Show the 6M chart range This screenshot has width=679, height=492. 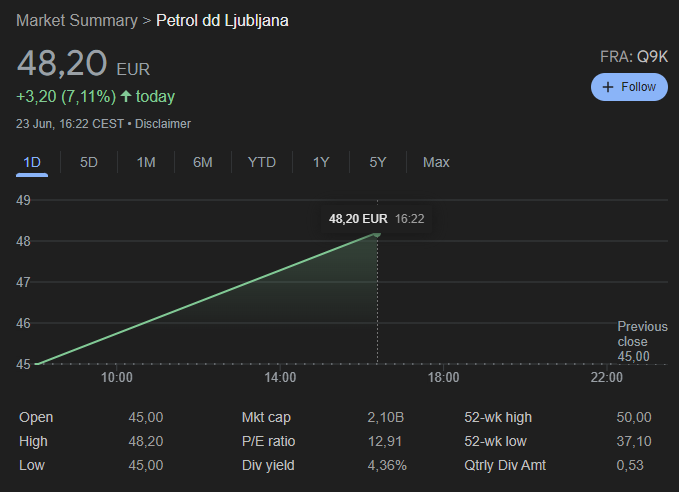pos(203,162)
